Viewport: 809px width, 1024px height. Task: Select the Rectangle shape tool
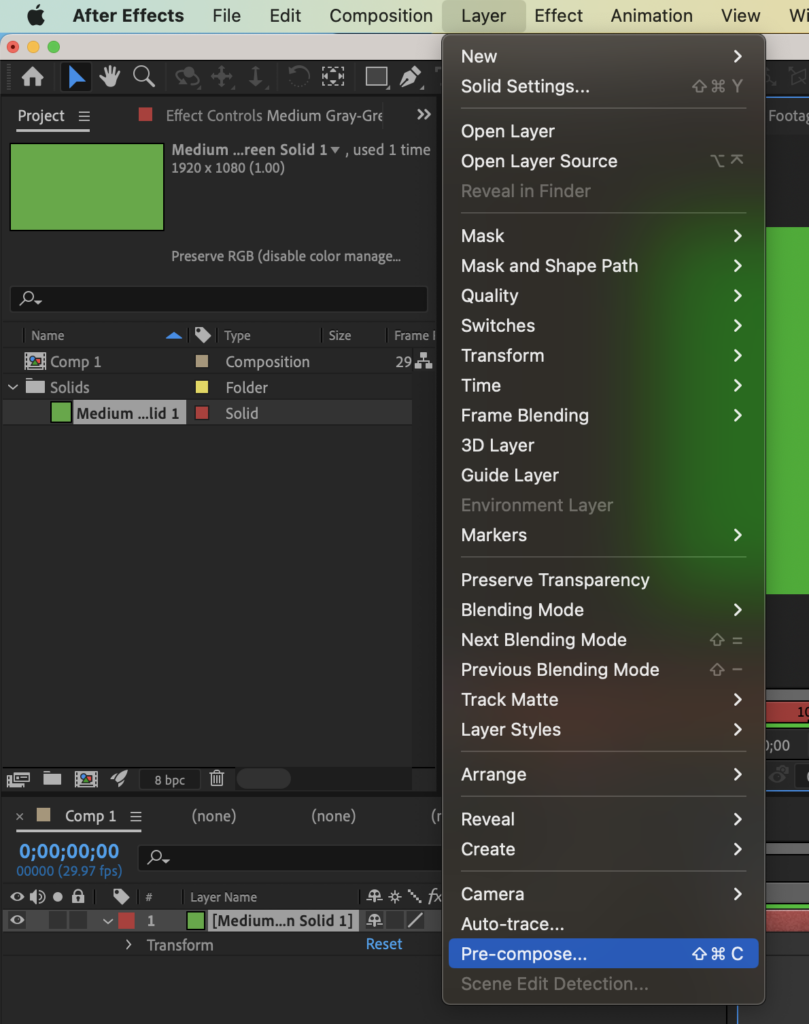[376, 77]
